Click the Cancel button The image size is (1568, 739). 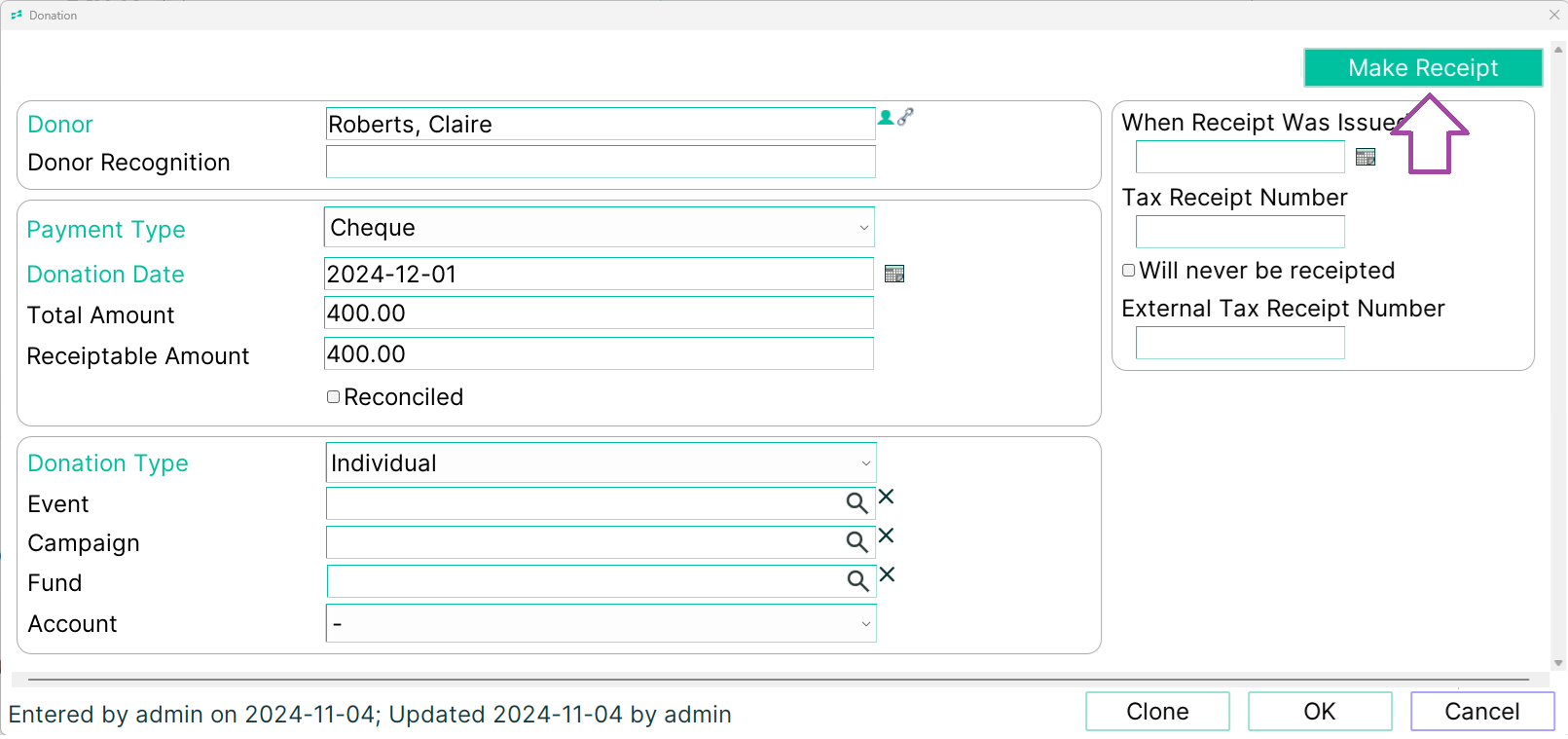pyautogui.click(x=1482, y=712)
